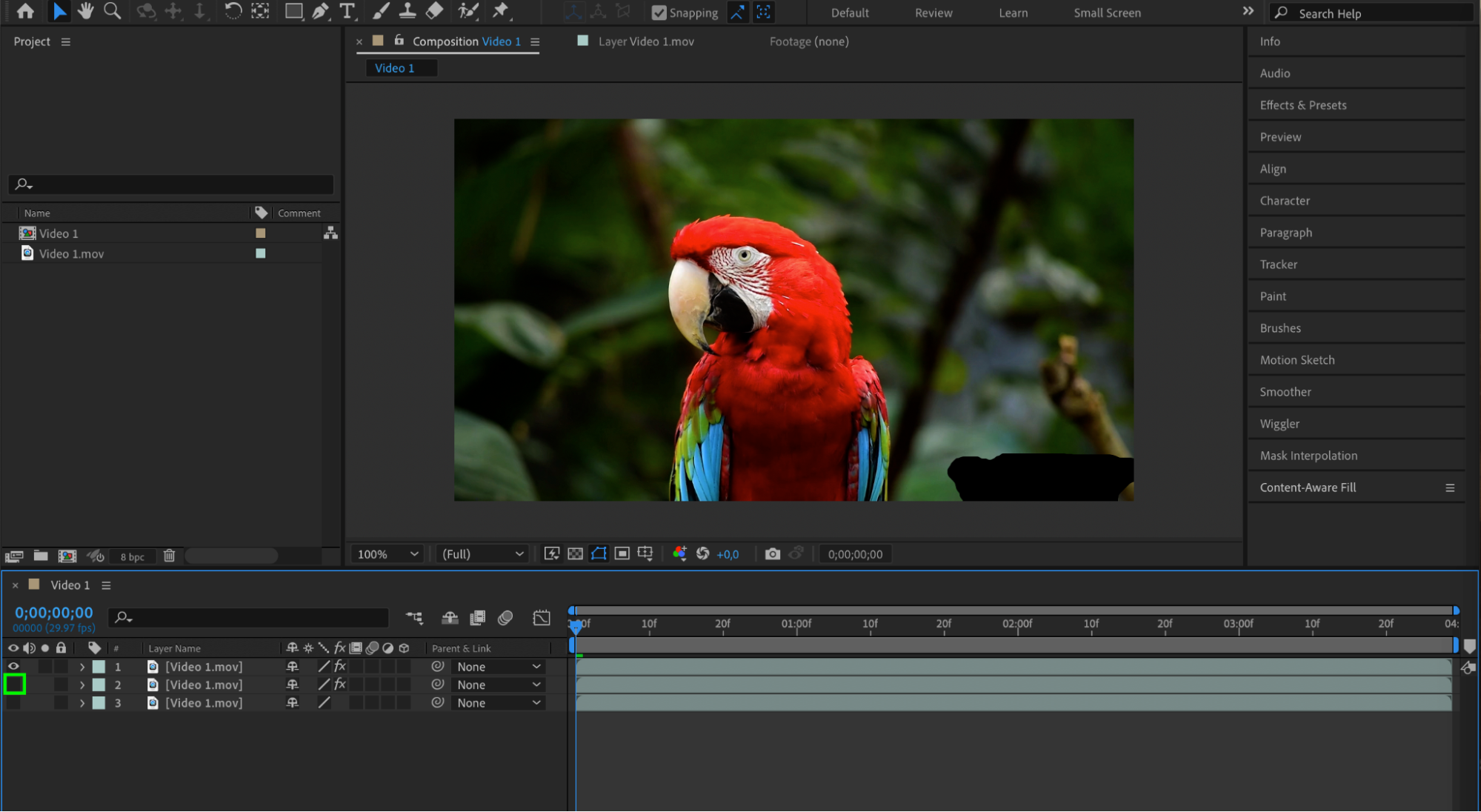The height and width of the screenshot is (812, 1481).
Task: Click the snapshot camera icon
Action: (x=772, y=554)
